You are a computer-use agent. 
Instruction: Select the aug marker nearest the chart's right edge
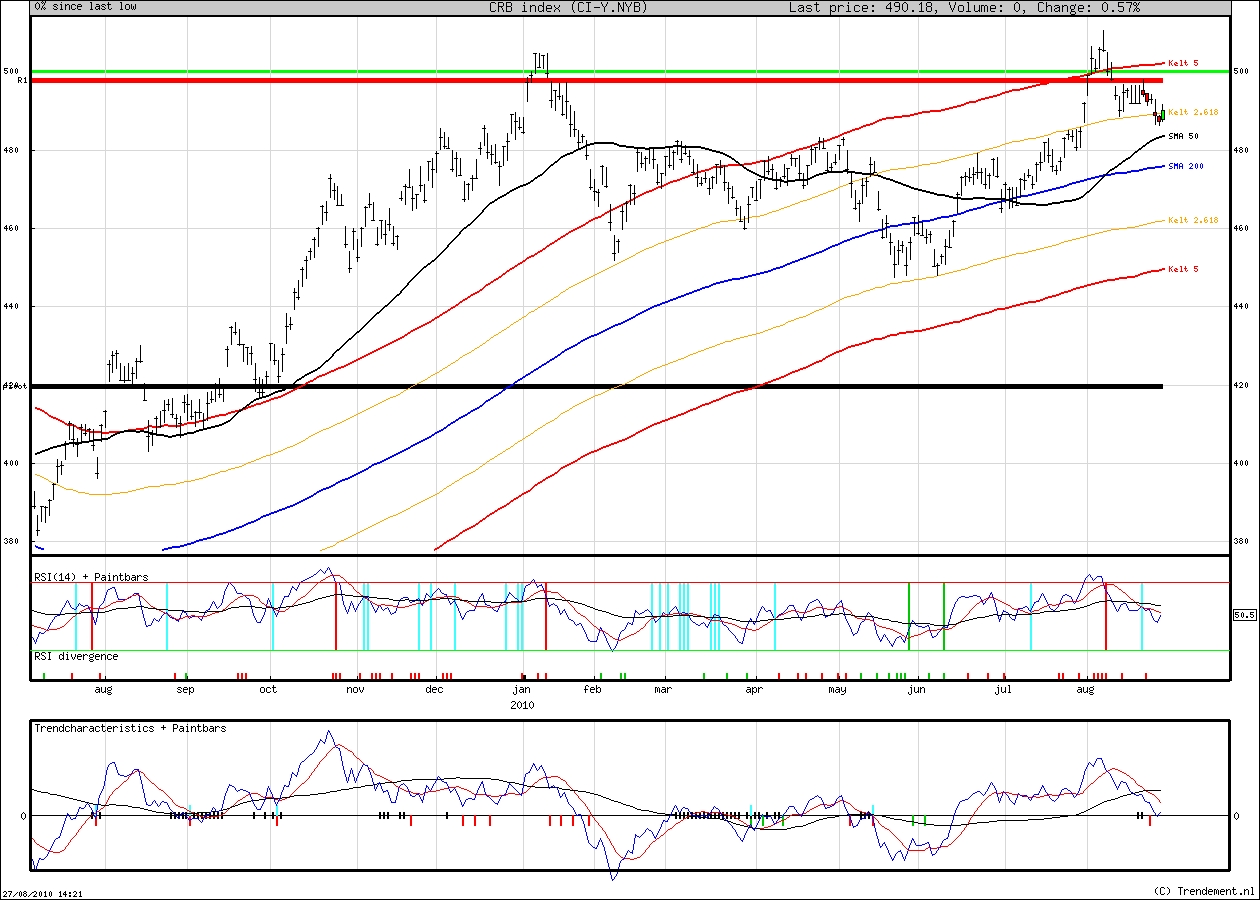click(1084, 690)
